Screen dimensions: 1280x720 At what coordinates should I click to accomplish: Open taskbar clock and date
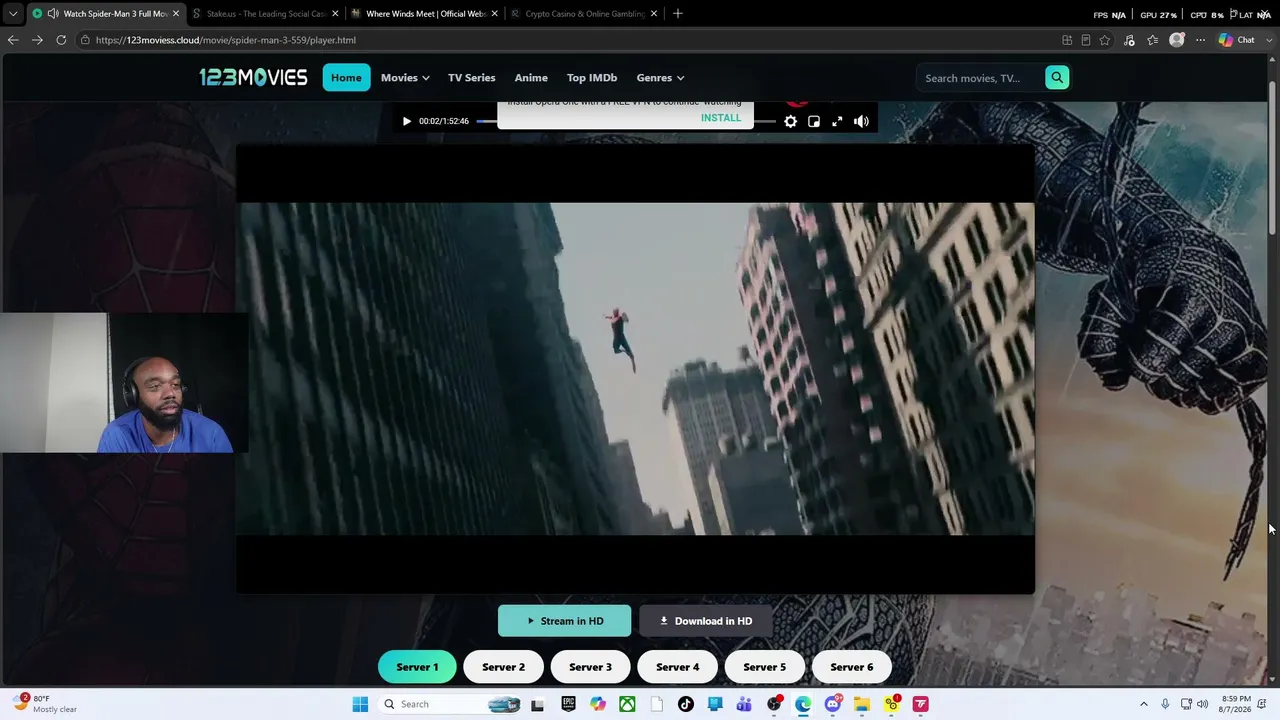[1236, 704]
